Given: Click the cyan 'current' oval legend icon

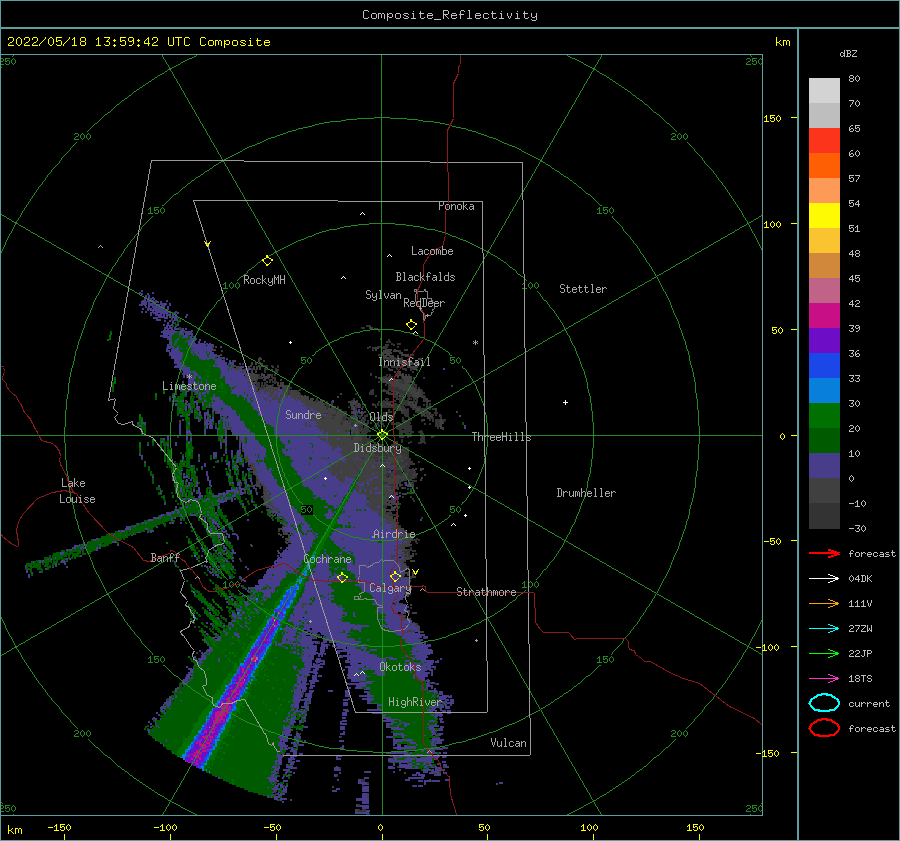Looking at the screenshot, I should click(x=824, y=703).
